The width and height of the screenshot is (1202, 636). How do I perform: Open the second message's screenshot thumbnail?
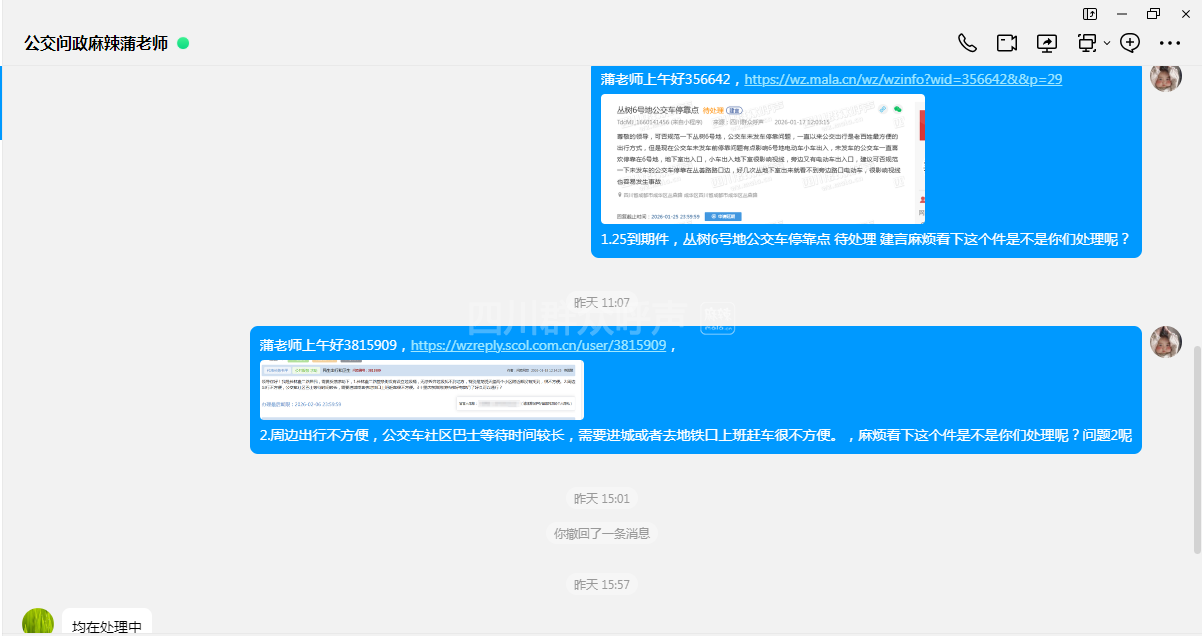[421, 389]
